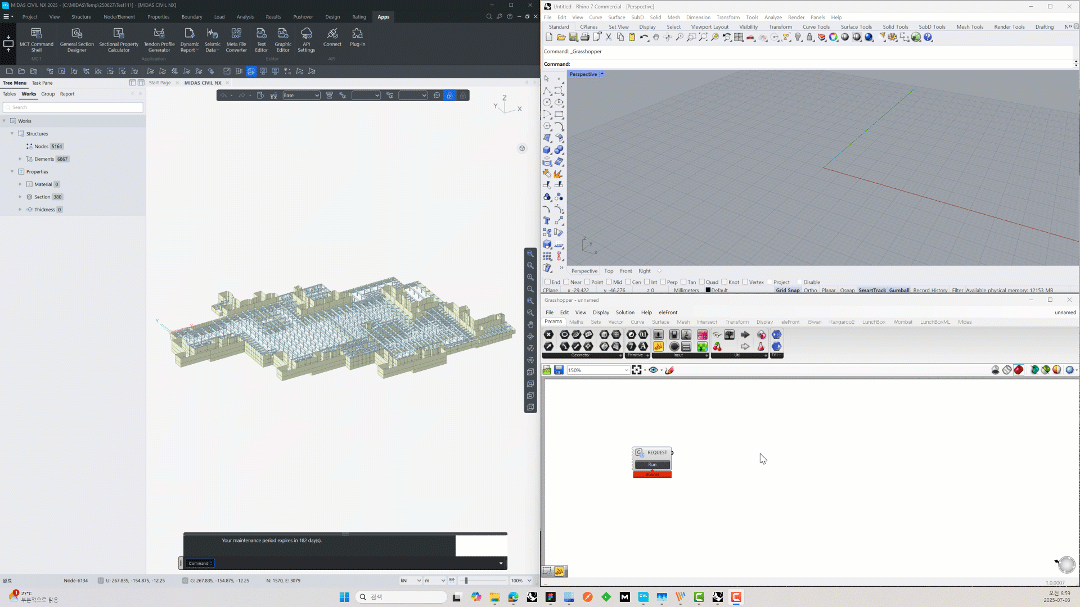
Task: Open General Section Designer tool
Action: (x=76, y=39)
